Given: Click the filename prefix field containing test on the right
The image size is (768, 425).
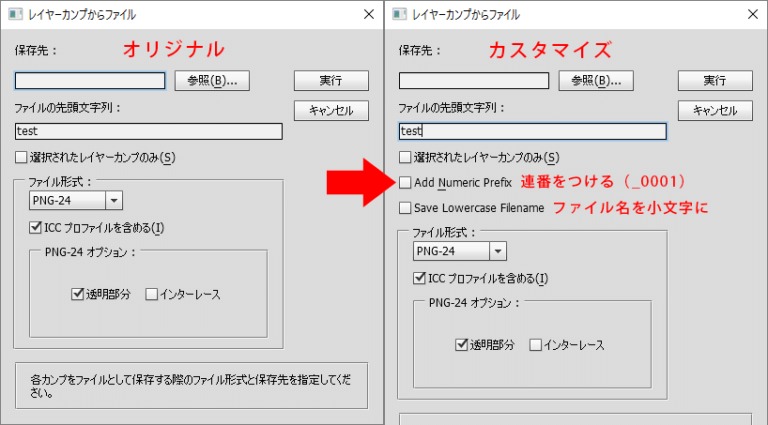Looking at the screenshot, I should click(532, 131).
